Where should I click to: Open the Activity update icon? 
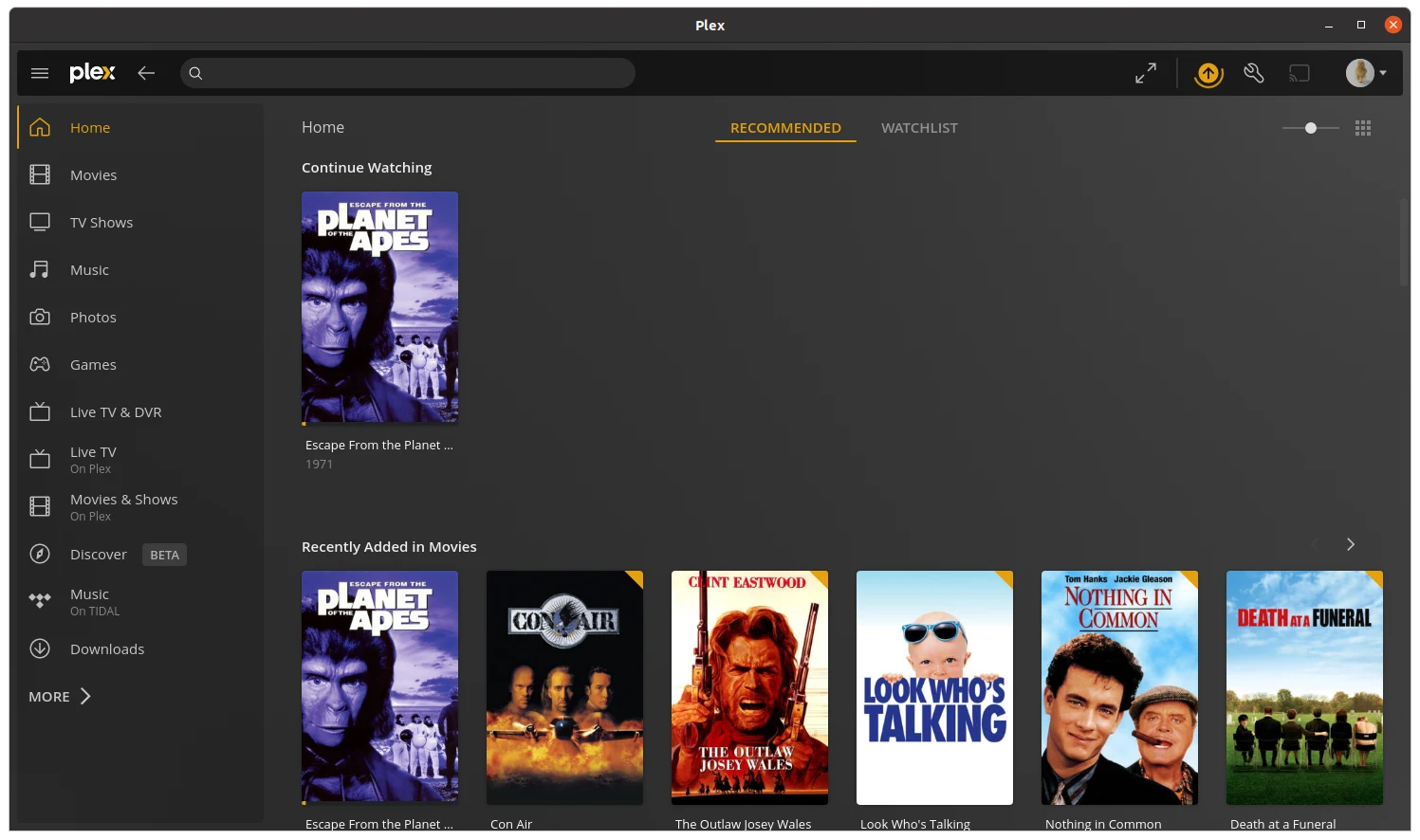(1208, 73)
